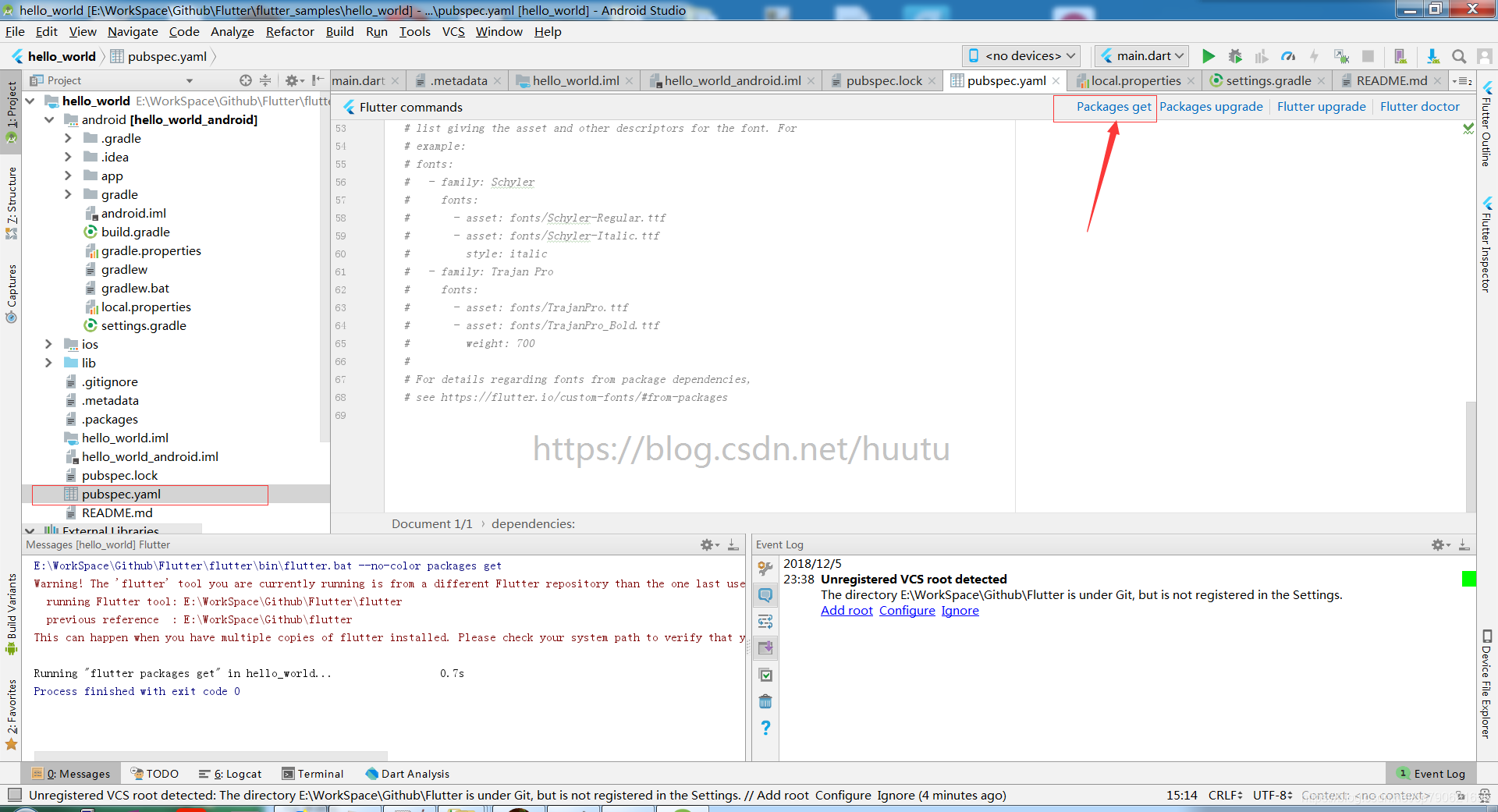This screenshot has width=1498, height=812.
Task: Open Logcat tool window
Action: click(230, 774)
